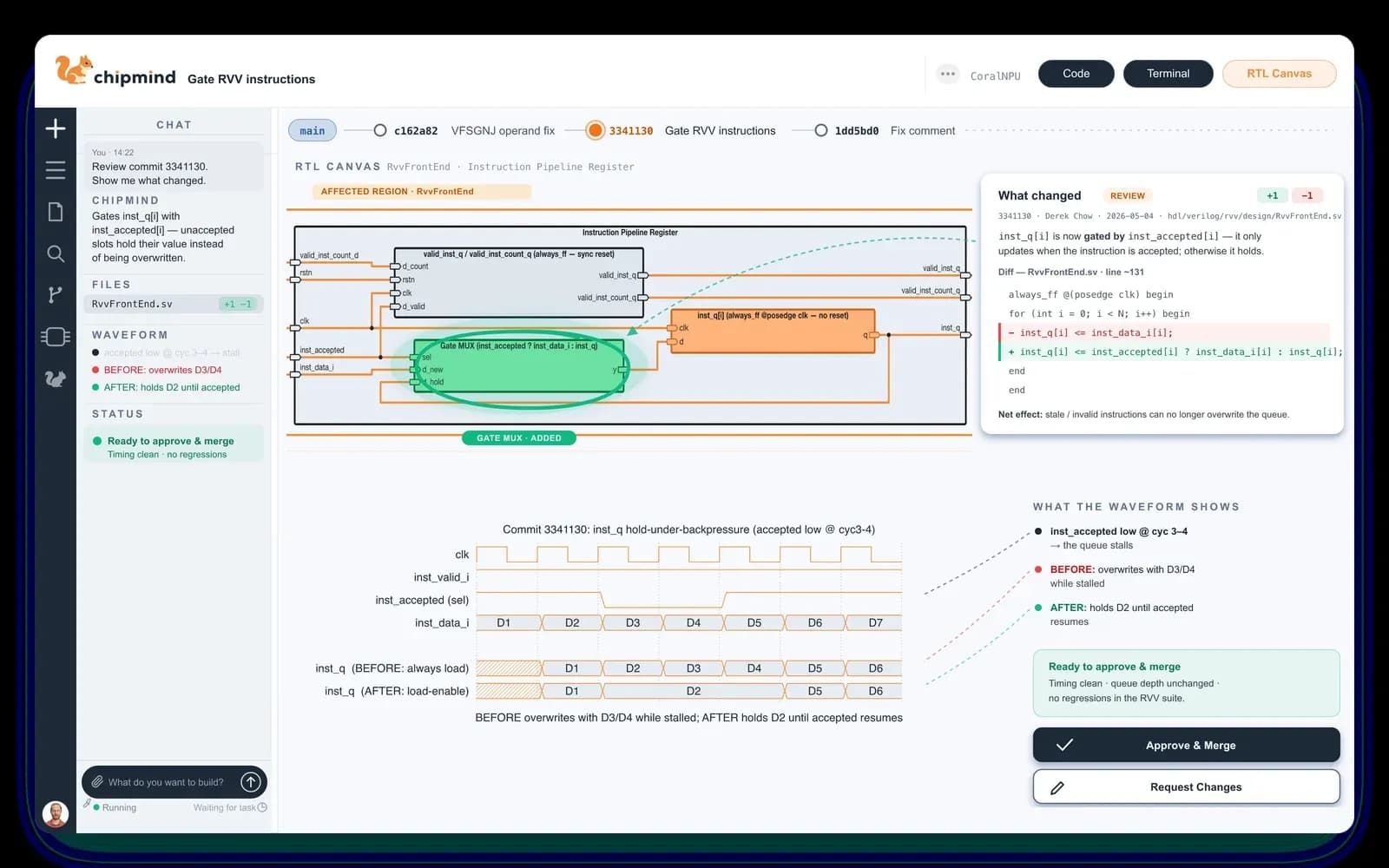Open the chip component icon in sidebar
This screenshot has width=1389, height=868.
coord(56,337)
